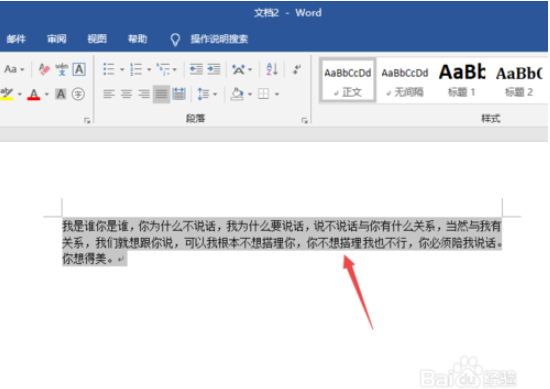Viewport: 550px width, 389px height.
Task: Increase paragraph indent
Action: click(x=214, y=69)
